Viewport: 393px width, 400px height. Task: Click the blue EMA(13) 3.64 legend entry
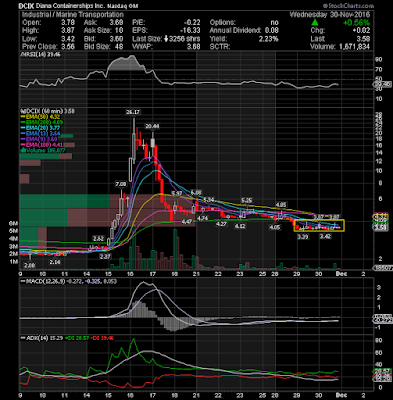point(41,134)
